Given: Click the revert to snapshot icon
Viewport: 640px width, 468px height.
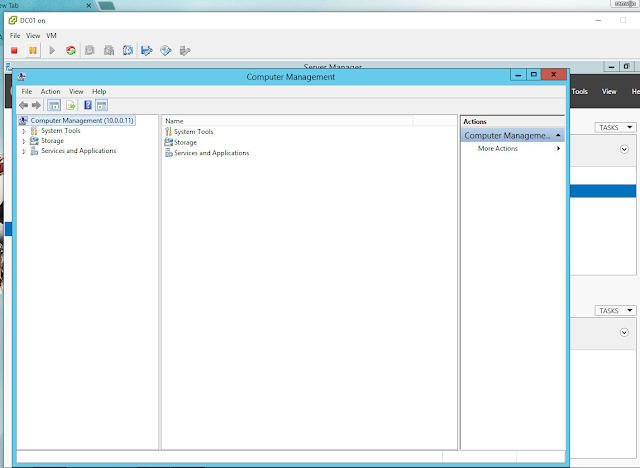Looking at the screenshot, I should click(109, 51).
